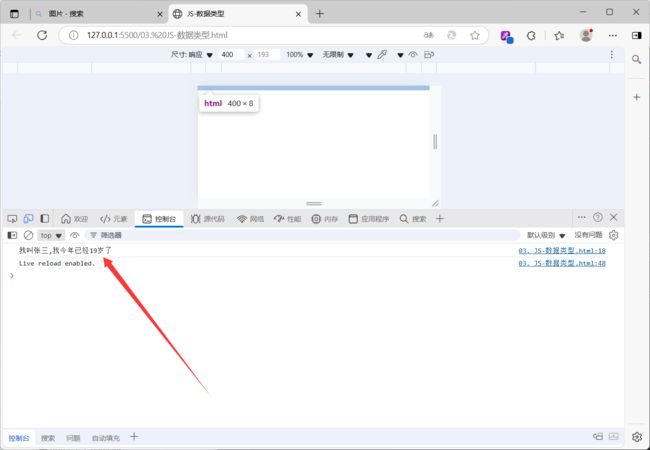
Task: Expand the dropdown arrow after the eyedropper
Action: point(400,55)
